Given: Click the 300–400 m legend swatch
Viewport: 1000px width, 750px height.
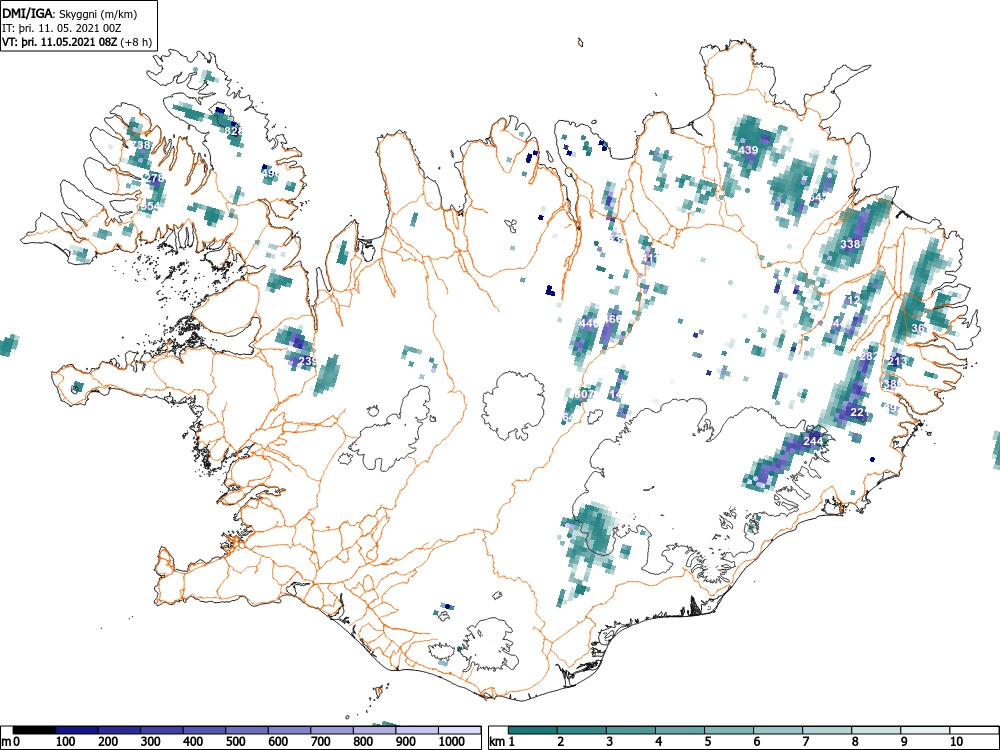Looking at the screenshot, I should click(162, 730).
